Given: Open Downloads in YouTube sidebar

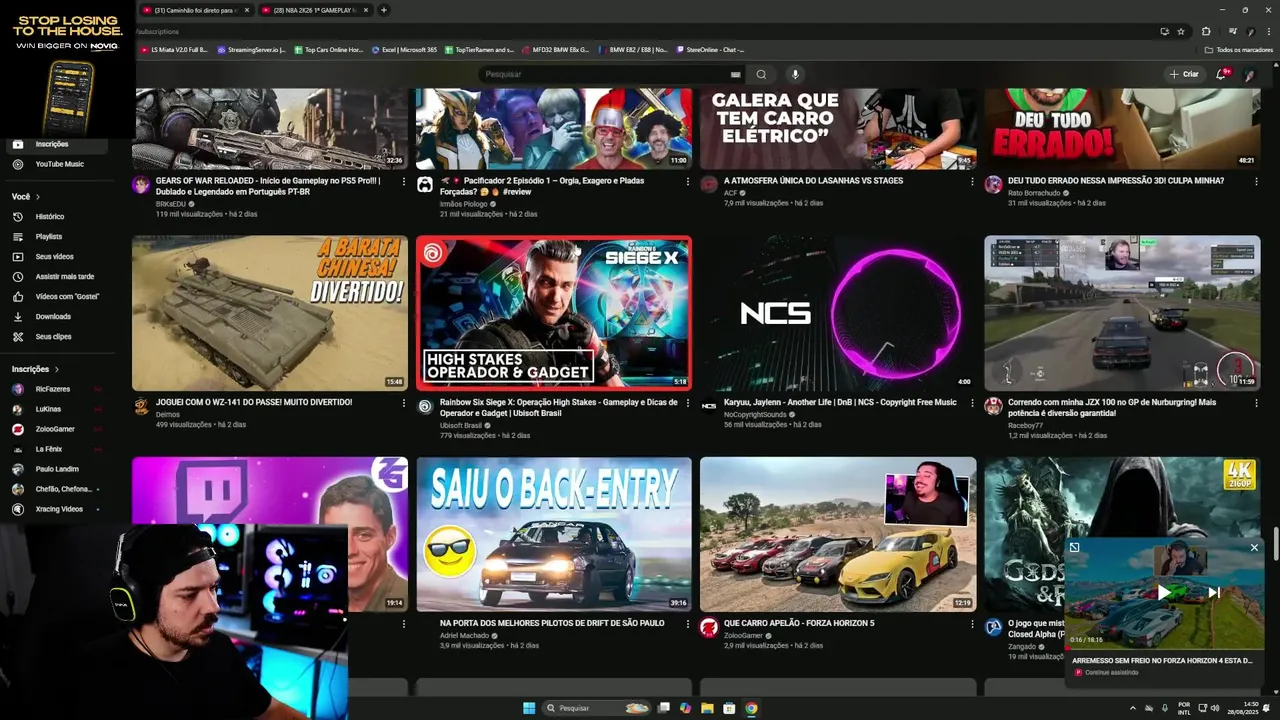Looking at the screenshot, I should pos(53,317).
